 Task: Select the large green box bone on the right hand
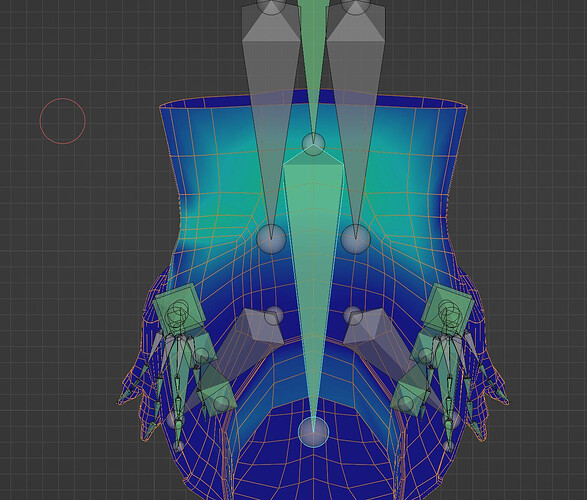(447, 309)
